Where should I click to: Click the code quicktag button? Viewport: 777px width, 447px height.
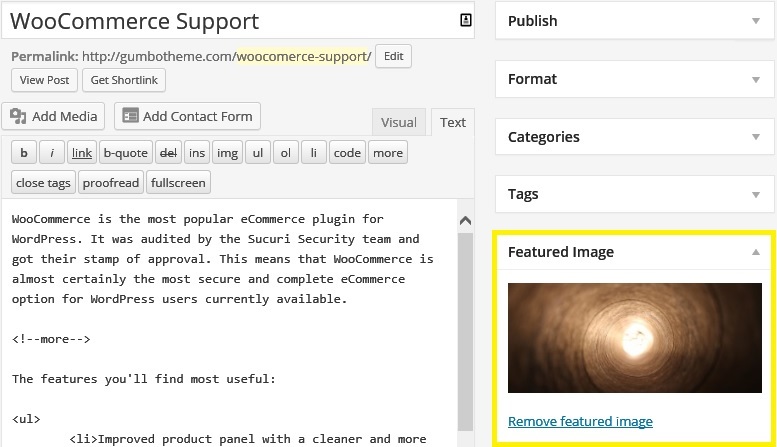coord(347,153)
